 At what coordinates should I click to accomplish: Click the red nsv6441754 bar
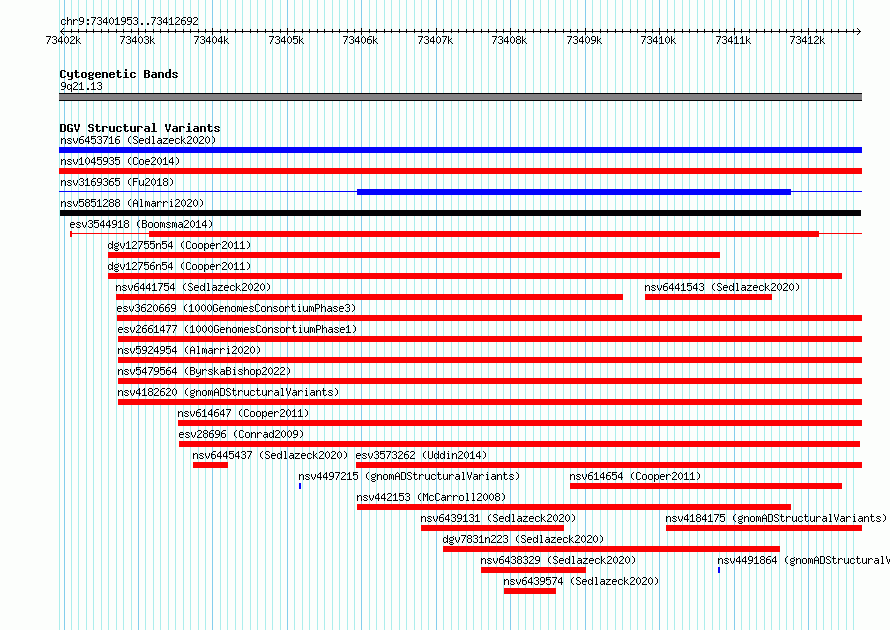click(x=370, y=297)
